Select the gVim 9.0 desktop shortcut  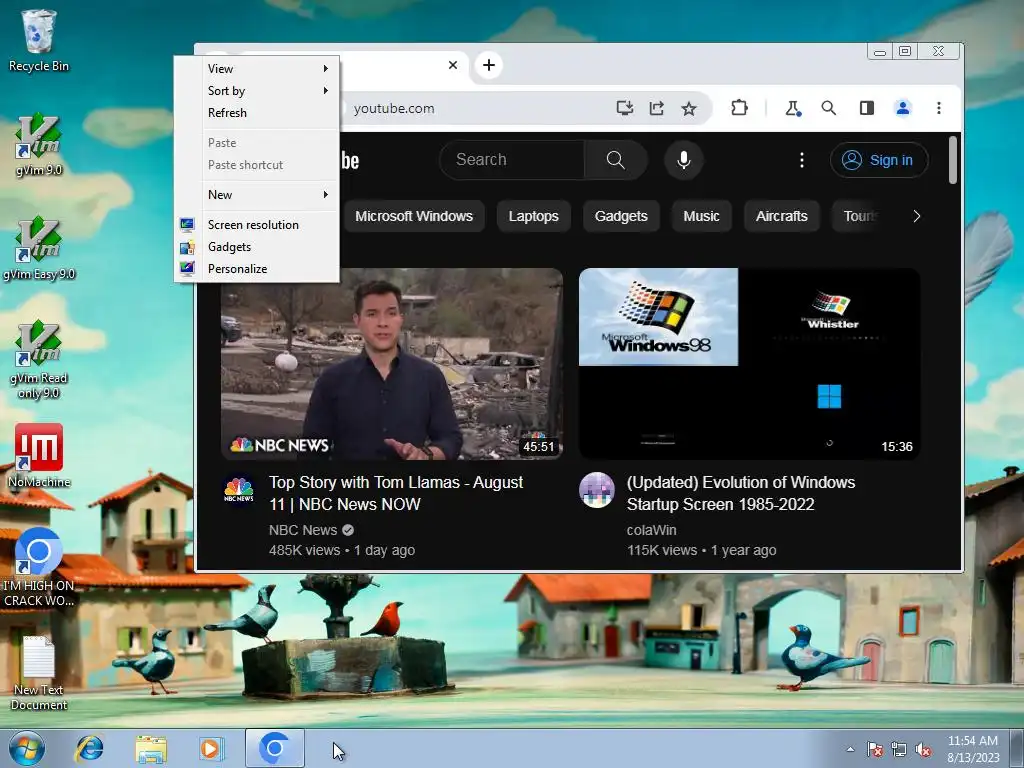39,145
